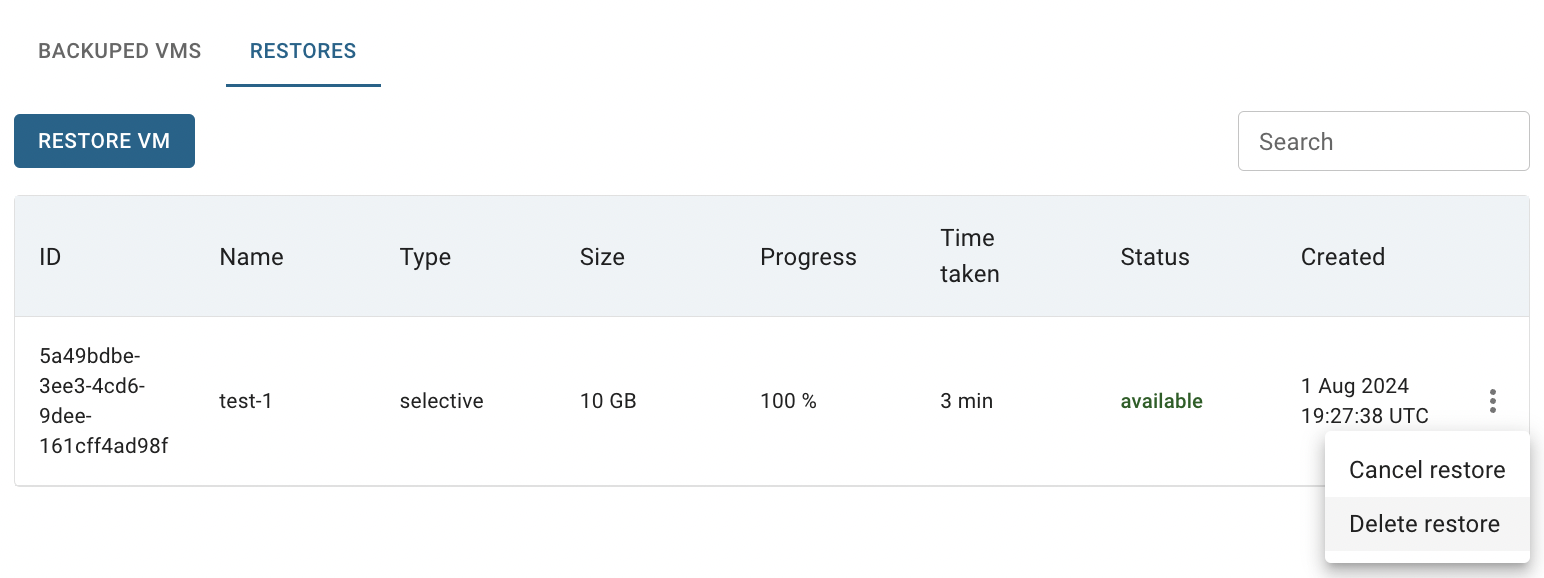Click the Progress column header
Image resolution: width=1544 pixels, height=578 pixels.
pyautogui.click(x=808, y=257)
